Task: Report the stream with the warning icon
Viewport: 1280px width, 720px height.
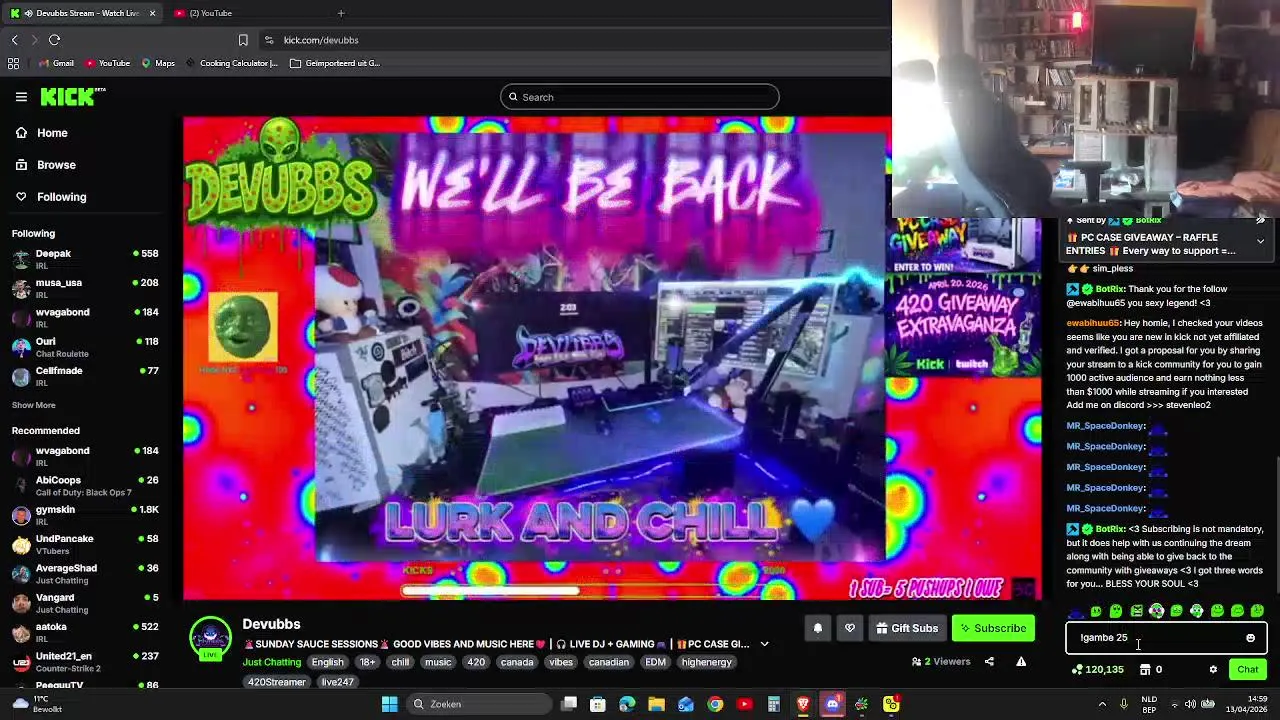Action: [1021, 661]
